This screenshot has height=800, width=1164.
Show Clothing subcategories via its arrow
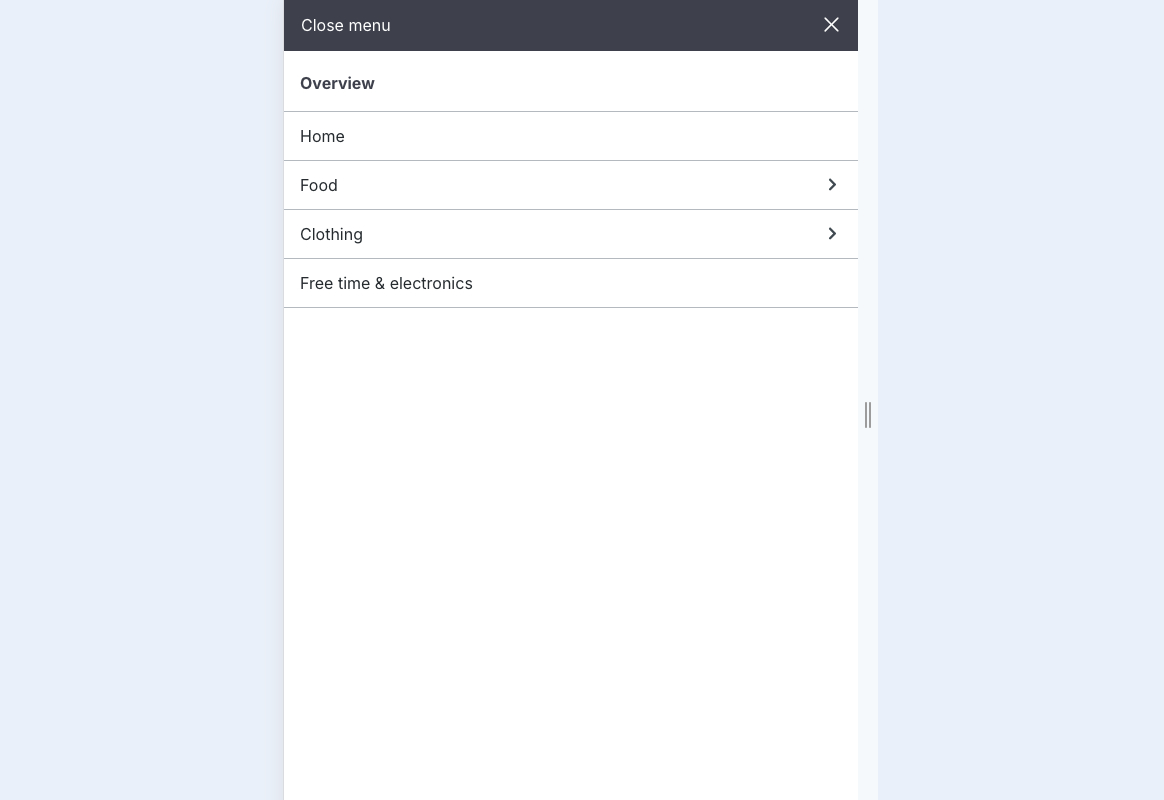(x=832, y=234)
